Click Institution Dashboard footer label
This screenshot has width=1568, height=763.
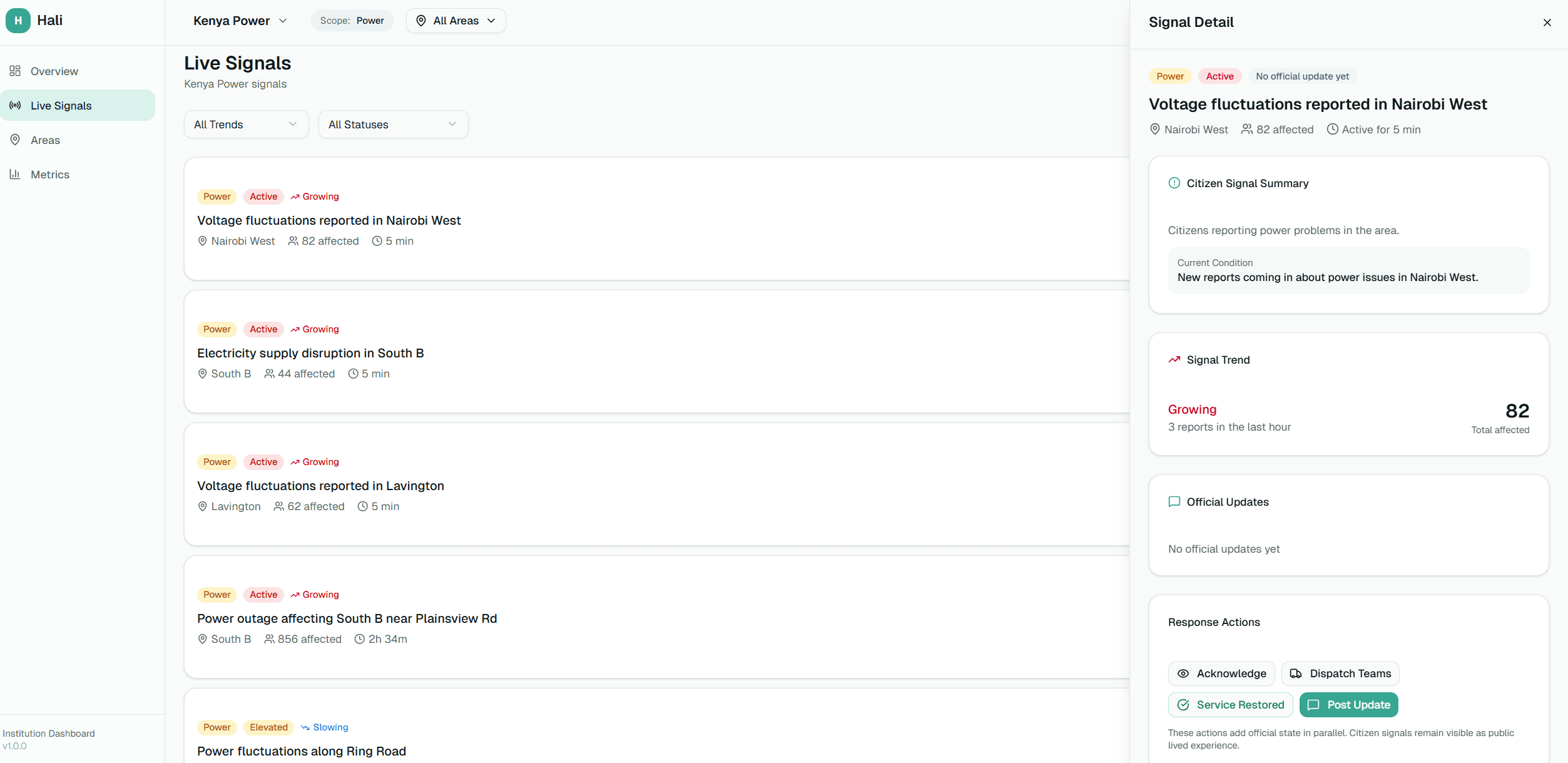49,733
